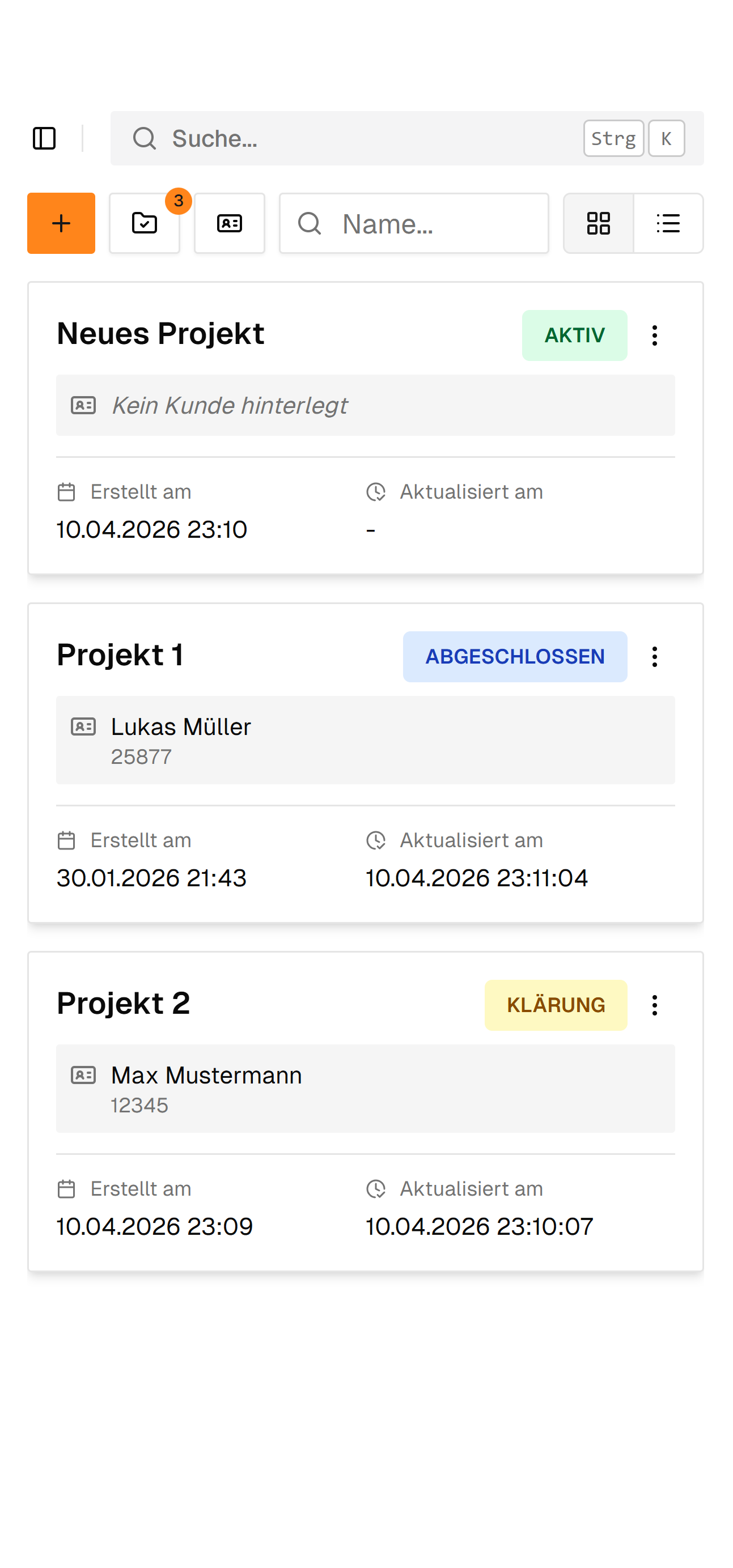Screen dimensions: 733x1568
Task: Switch to list view
Action: click(668, 223)
